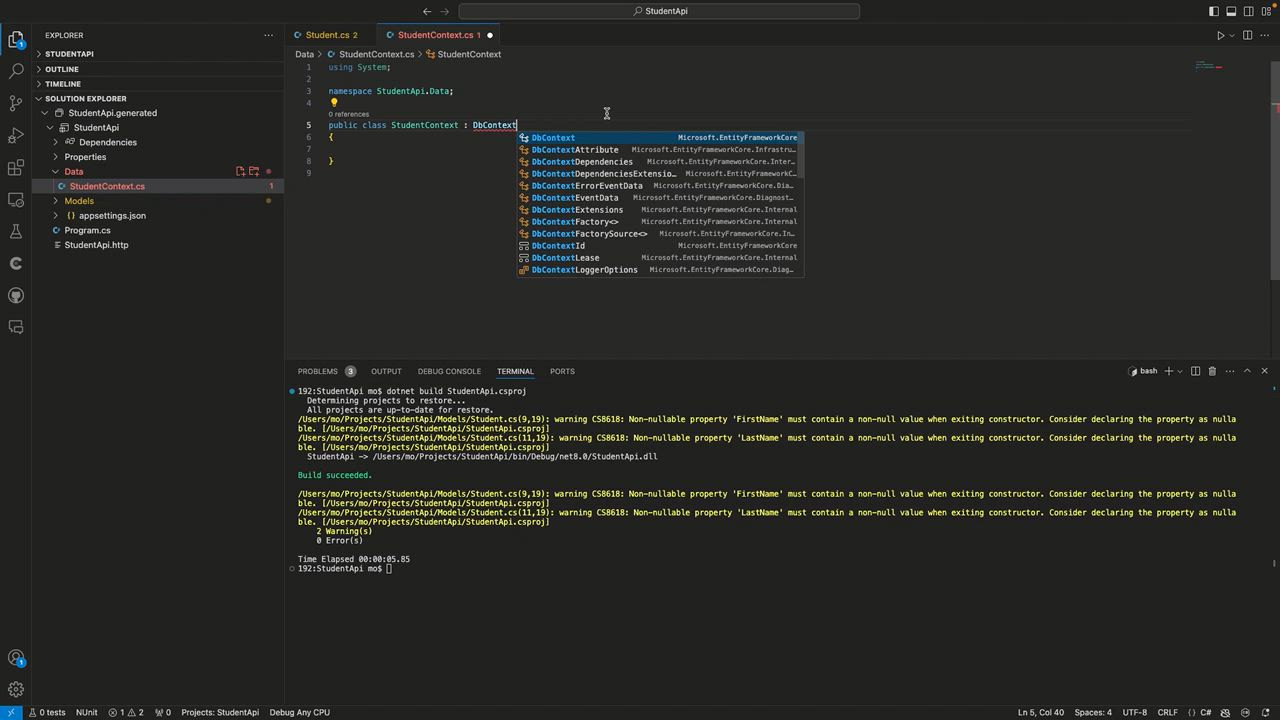Toggle the secondary side bar layout
The width and height of the screenshot is (1280, 720).
(x=1249, y=11)
